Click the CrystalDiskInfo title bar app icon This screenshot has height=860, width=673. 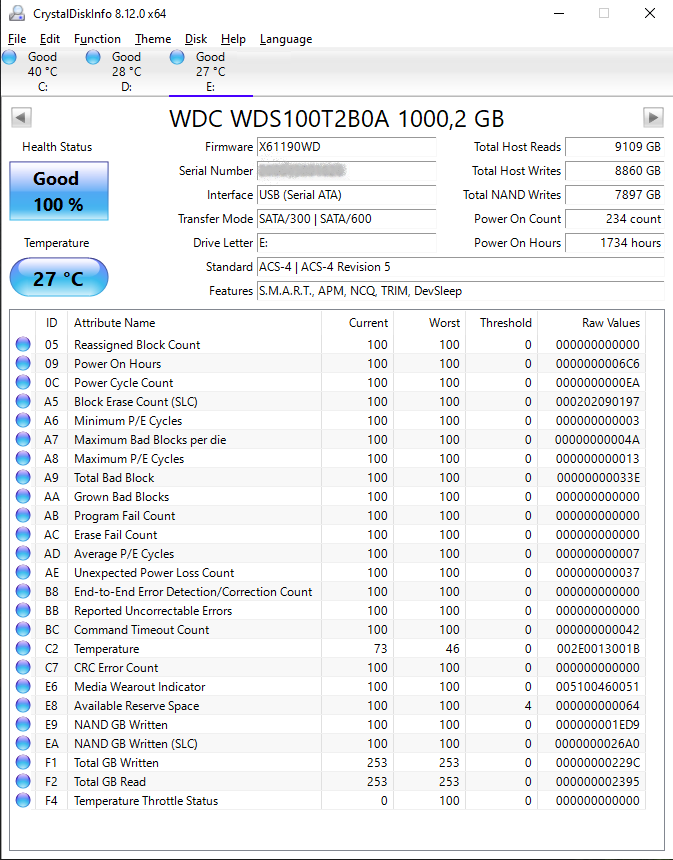[17, 13]
